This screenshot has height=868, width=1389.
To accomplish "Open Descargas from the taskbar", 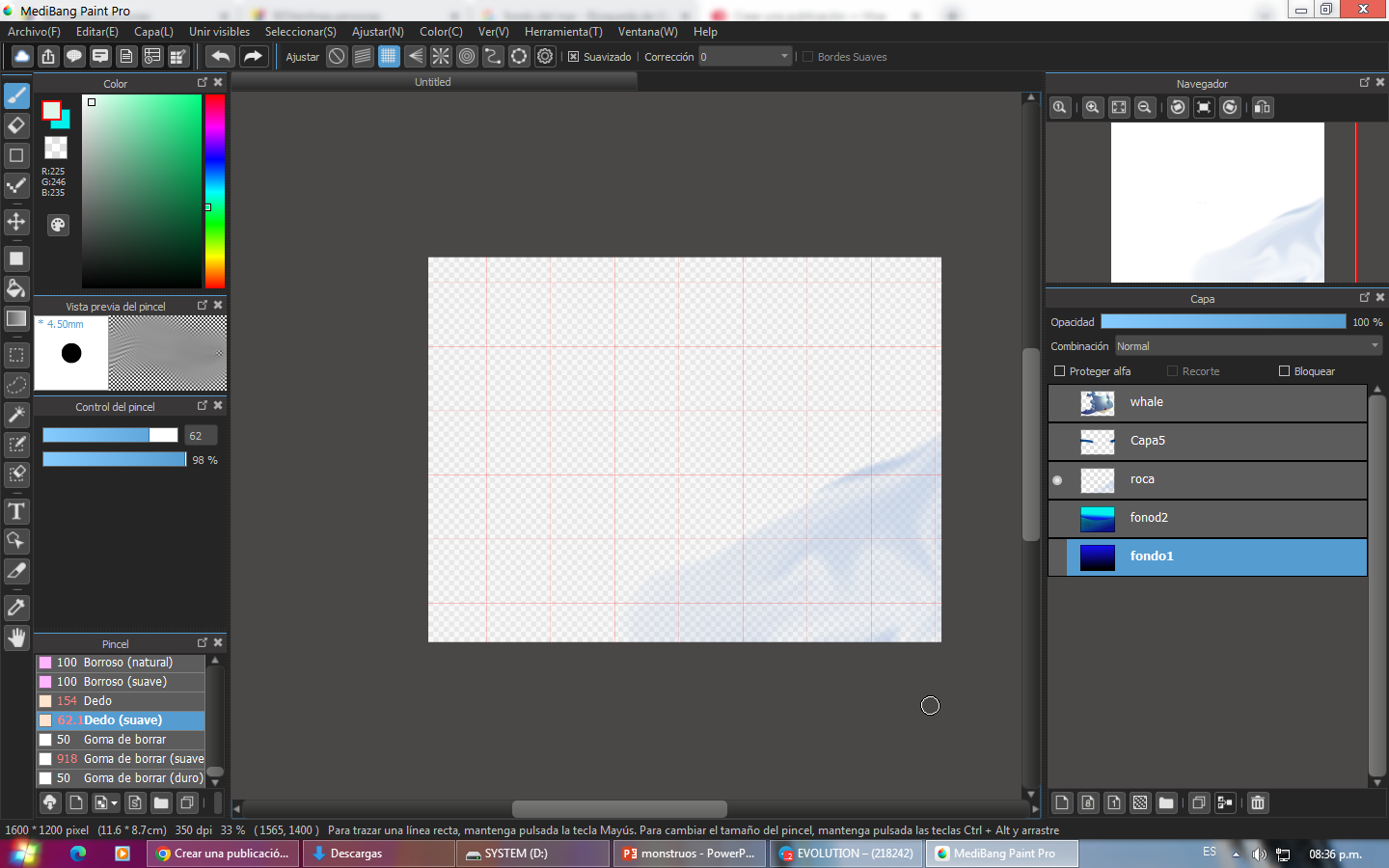I will (x=378, y=854).
